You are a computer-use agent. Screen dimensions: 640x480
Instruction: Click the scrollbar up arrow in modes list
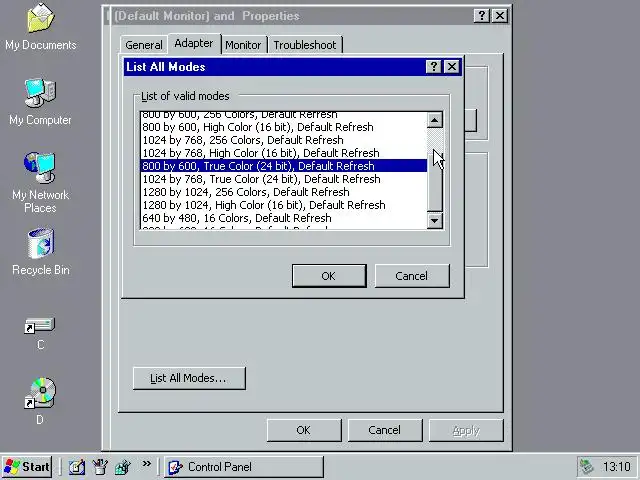(435, 120)
